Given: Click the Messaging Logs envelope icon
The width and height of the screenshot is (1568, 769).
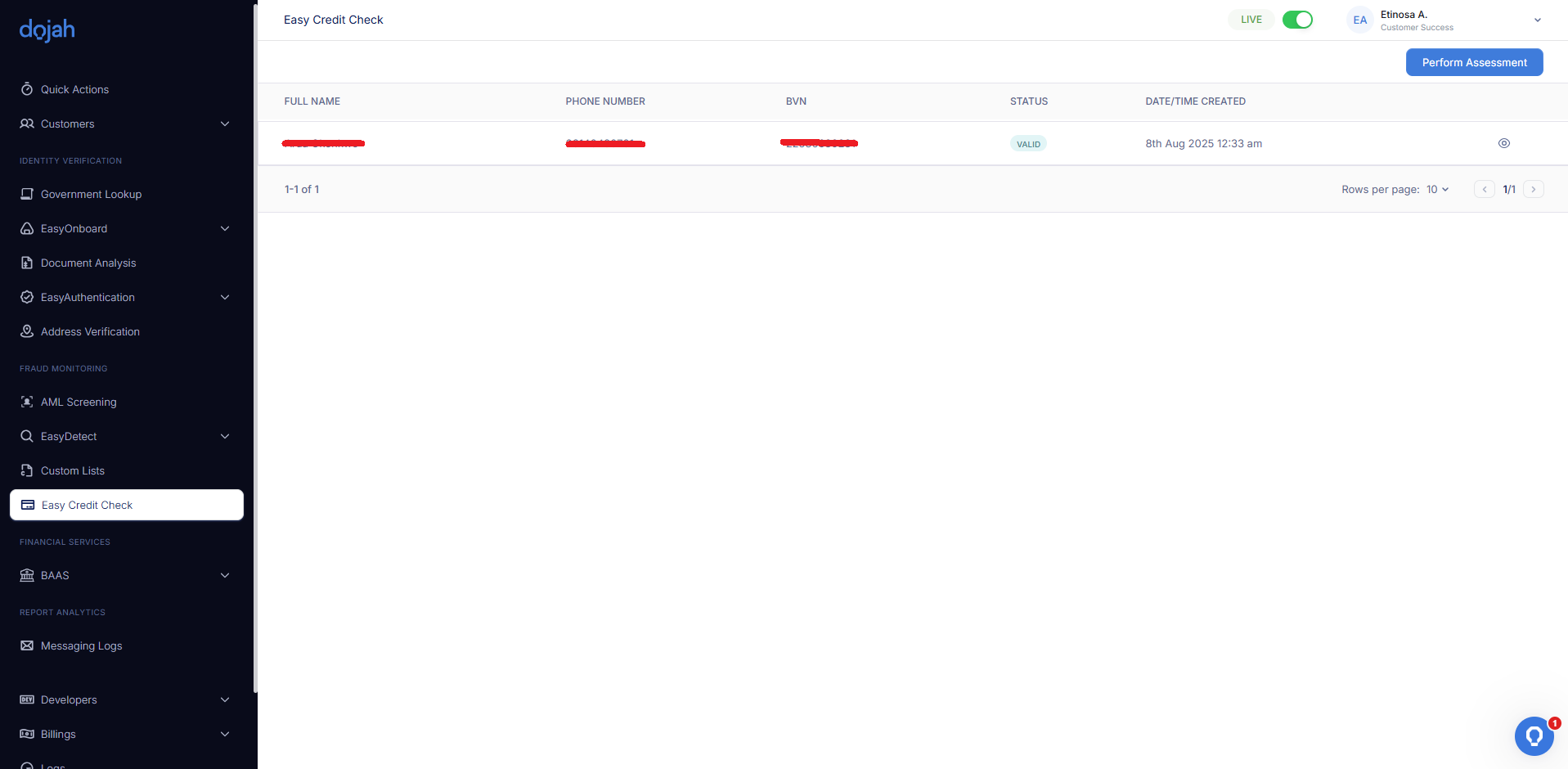Looking at the screenshot, I should [27, 645].
